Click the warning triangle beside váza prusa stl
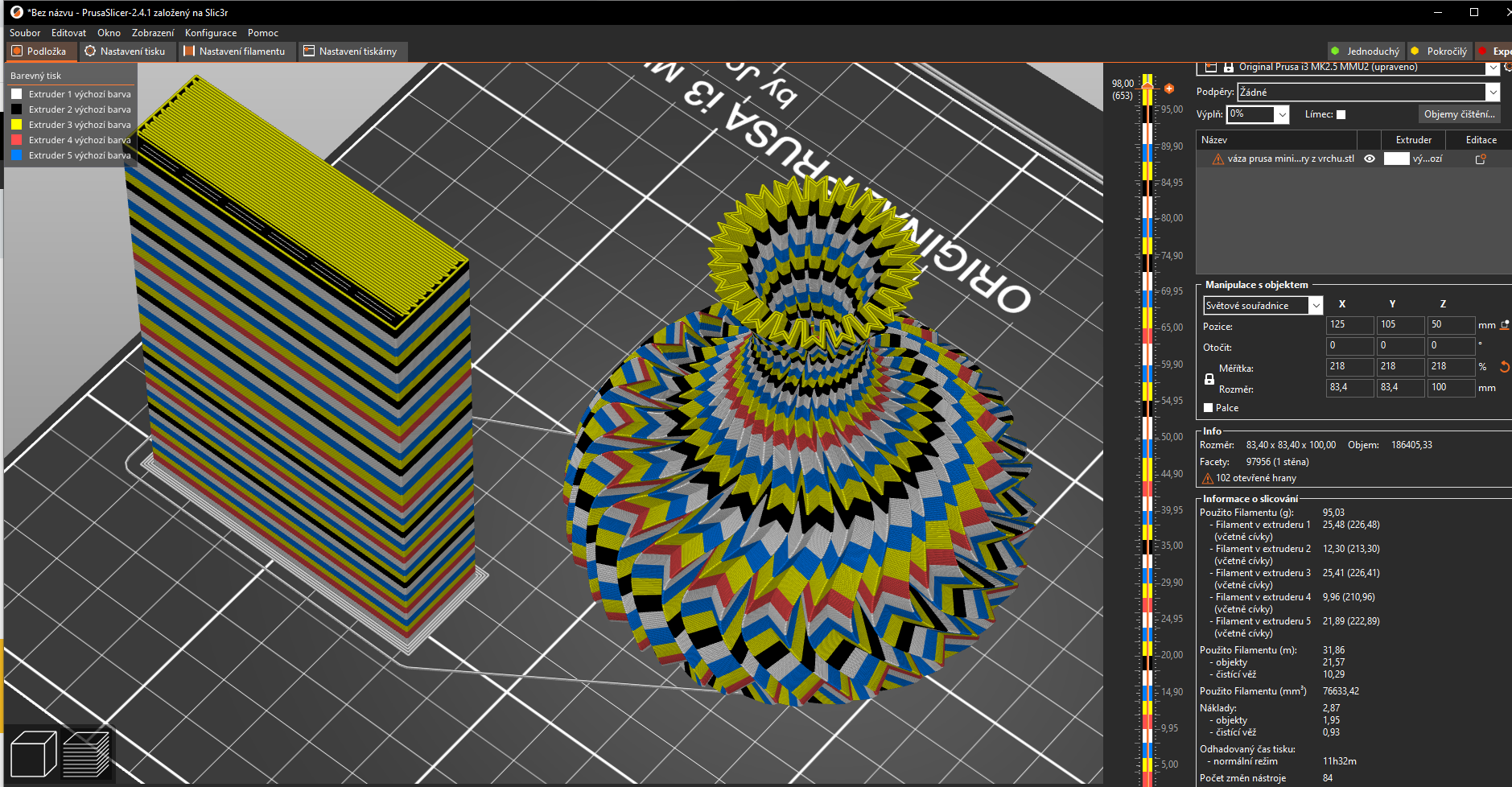Screen dimensions: 1512x787 tap(1218, 159)
